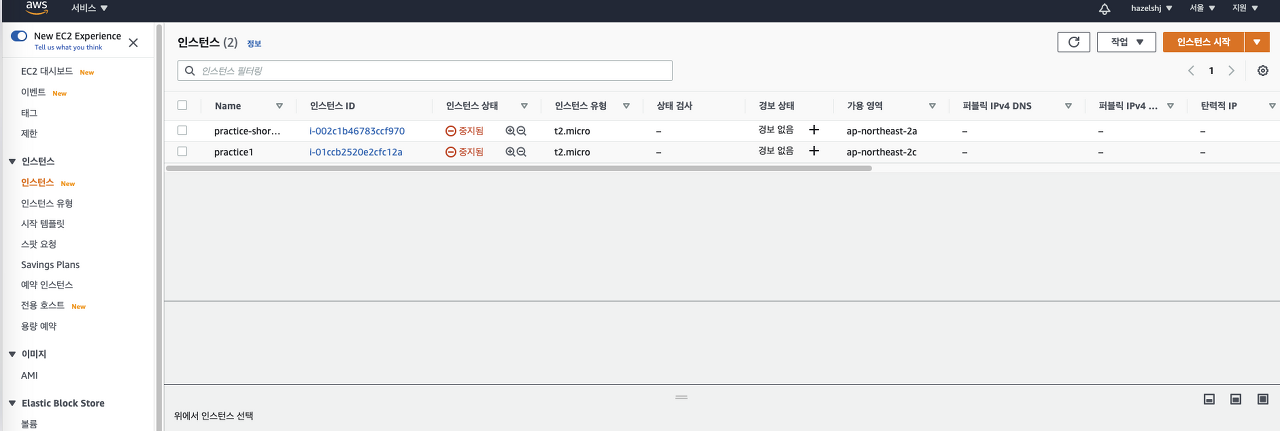The width and height of the screenshot is (1280, 431).
Task: Sort by 퍼블릭 IPv4 DNS column
Action: click(x=1068, y=106)
